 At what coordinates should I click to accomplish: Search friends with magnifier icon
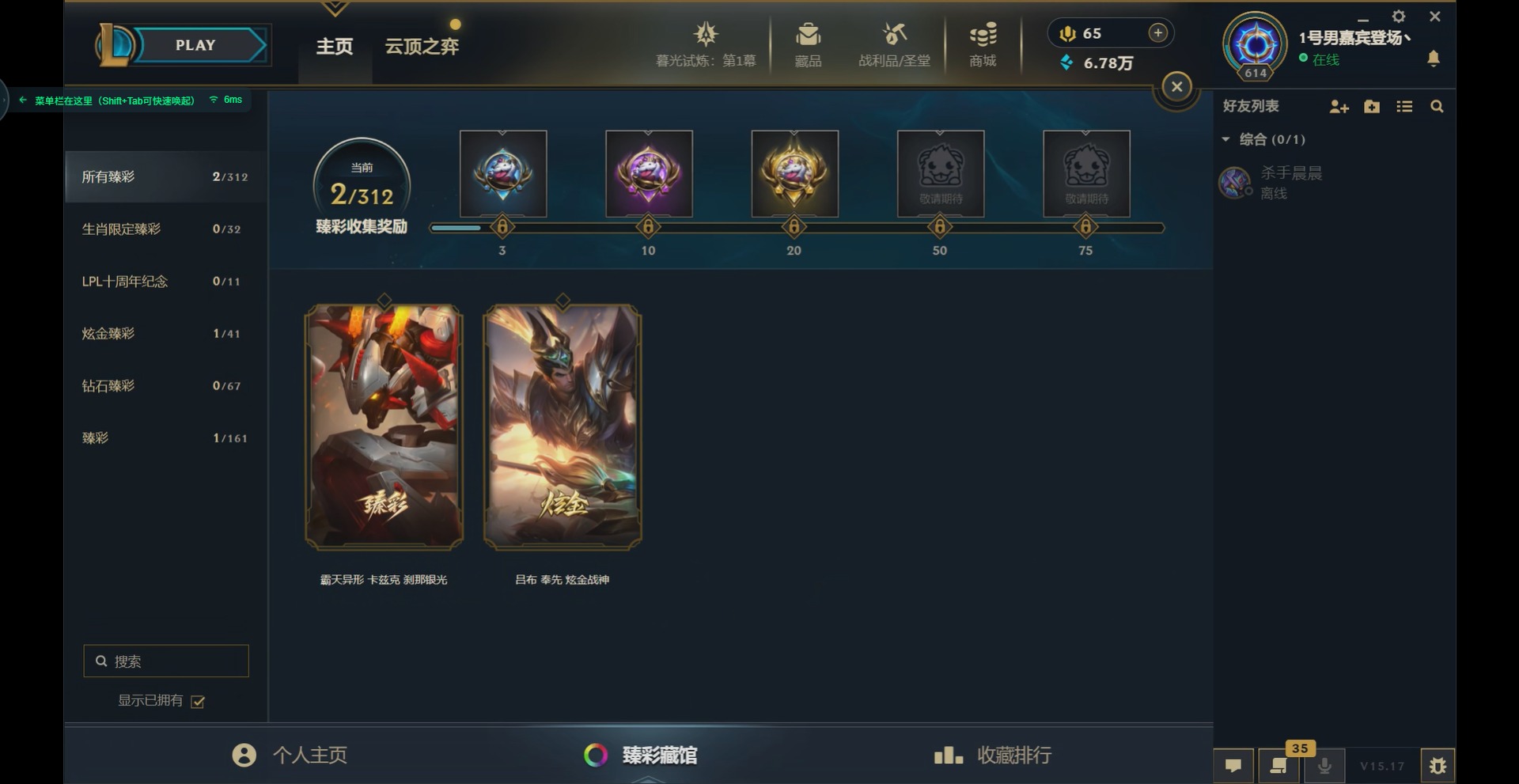tap(1437, 107)
